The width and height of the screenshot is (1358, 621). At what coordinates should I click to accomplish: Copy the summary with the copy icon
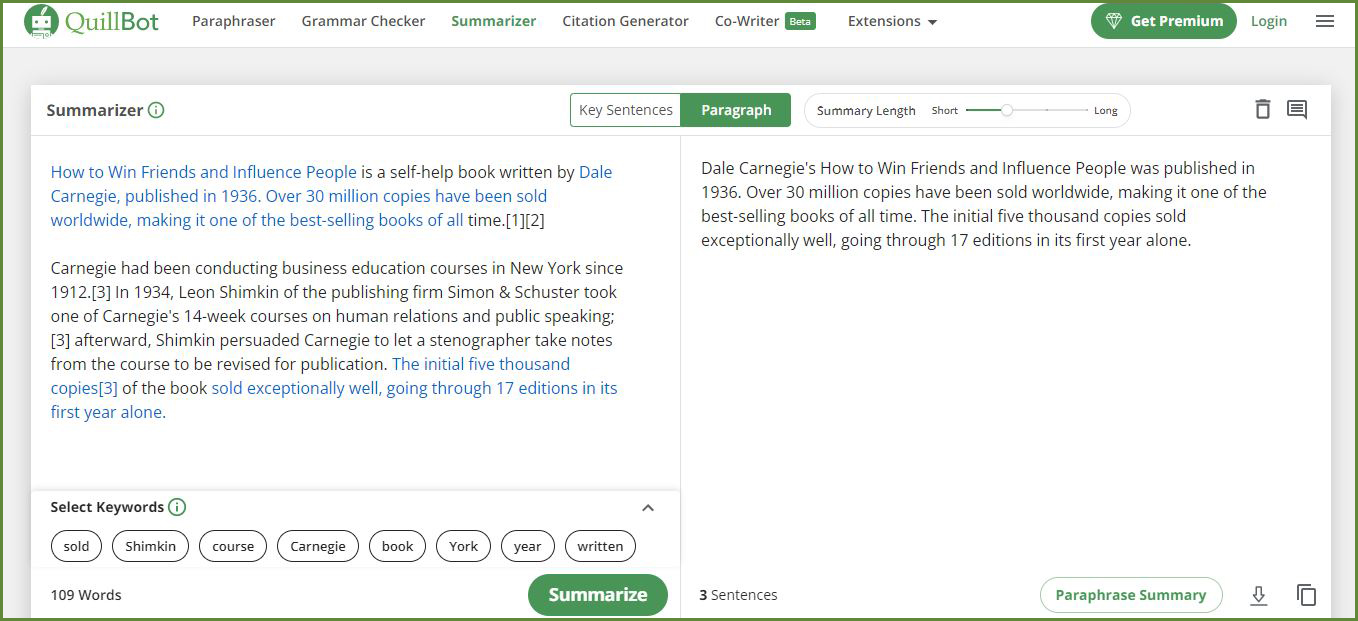point(1306,595)
